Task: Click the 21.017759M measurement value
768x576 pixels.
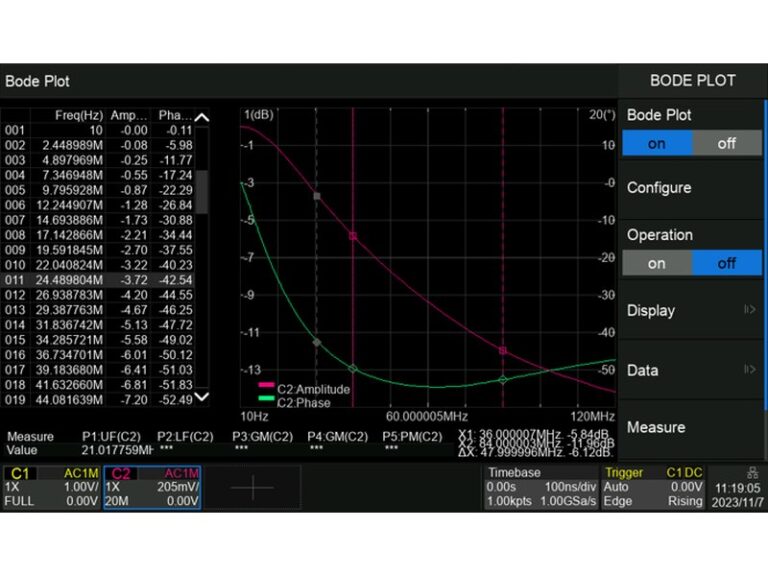Action: tap(118, 450)
